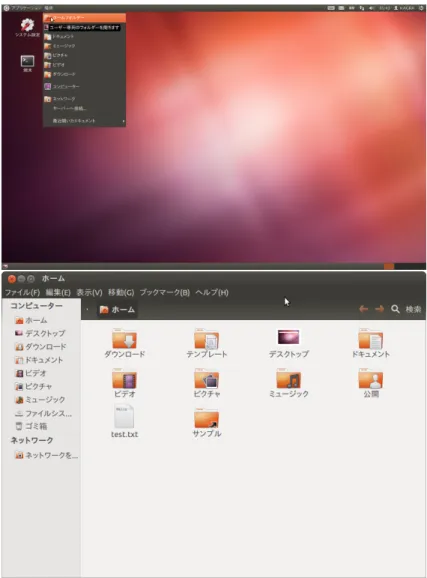Image resolution: width=427 pixels, height=578 pixels.
Task: Go to ドキュメント in the sidebar
Action: coord(38,360)
